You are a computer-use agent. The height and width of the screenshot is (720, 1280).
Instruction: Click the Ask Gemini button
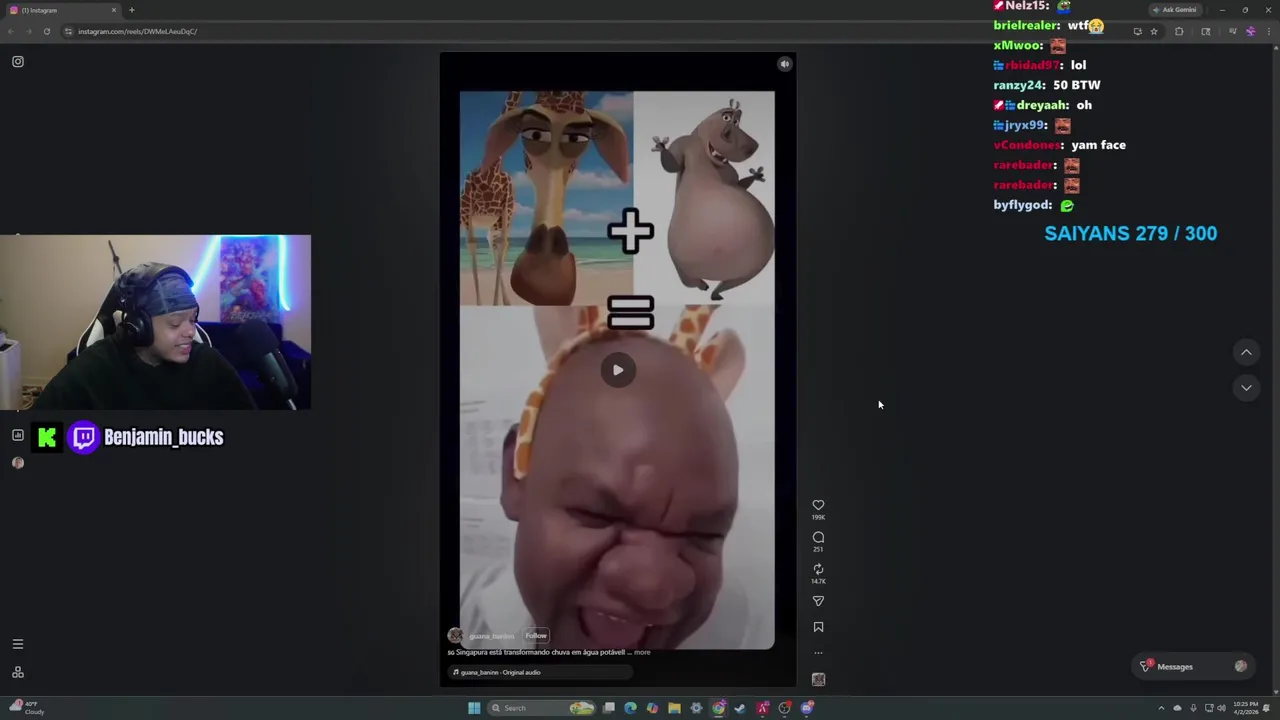tap(1174, 10)
